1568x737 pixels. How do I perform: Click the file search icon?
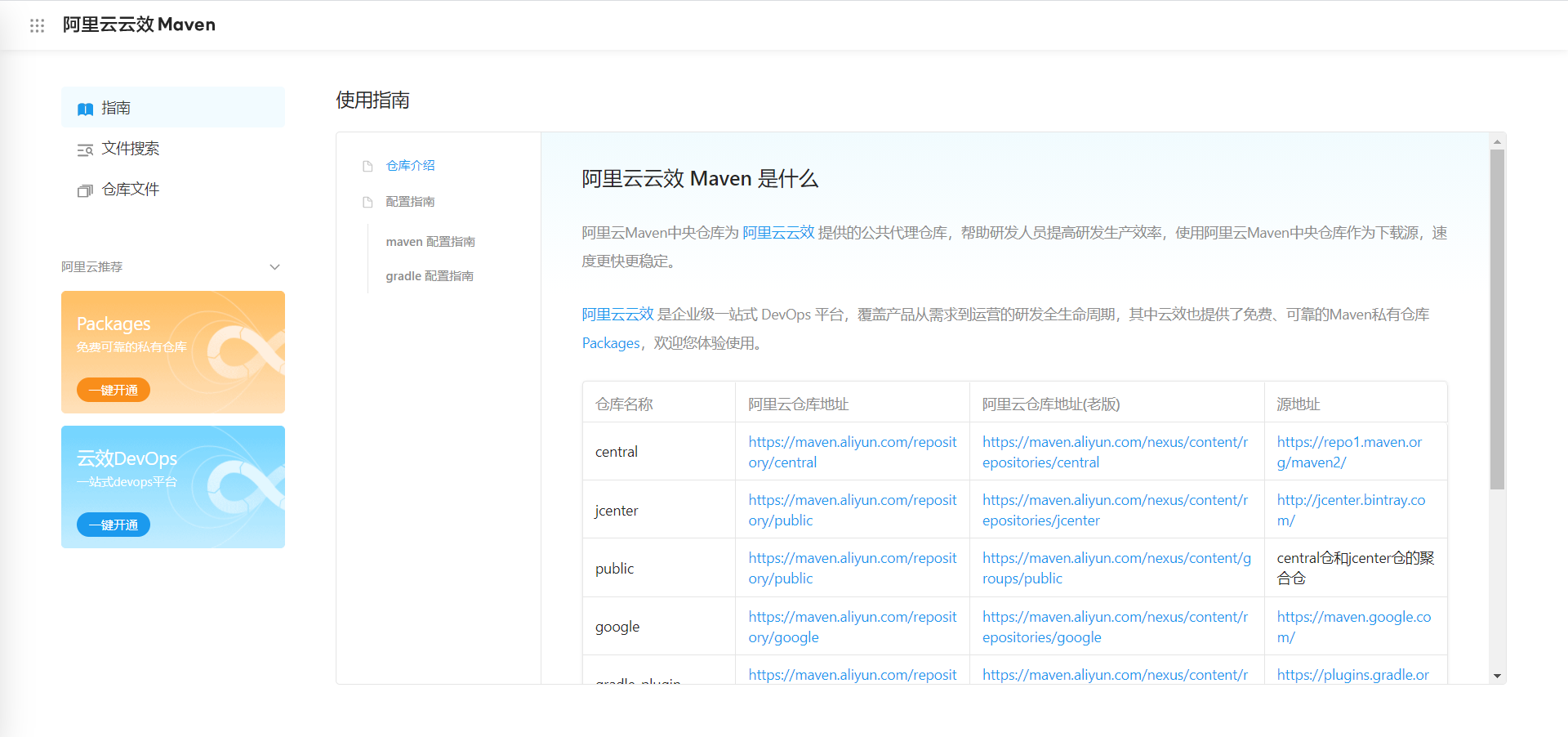coord(85,150)
